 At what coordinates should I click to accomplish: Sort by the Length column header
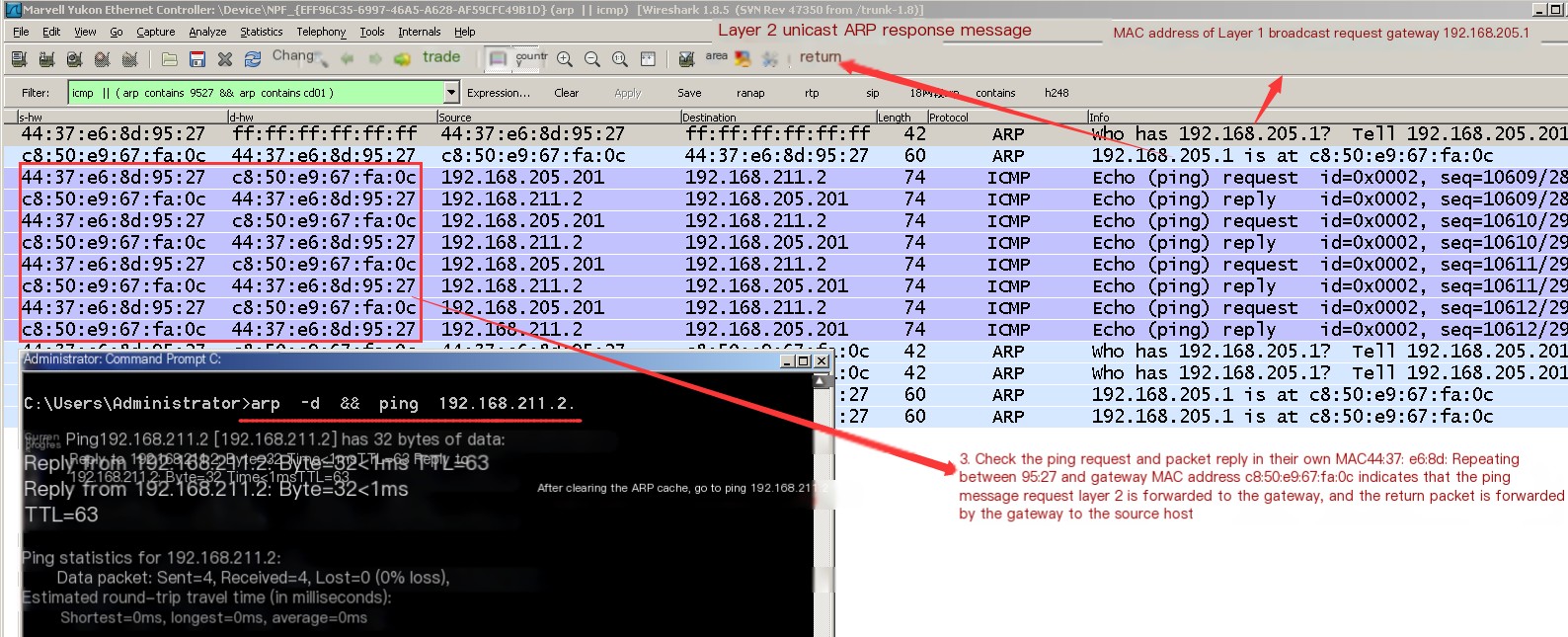(x=902, y=118)
